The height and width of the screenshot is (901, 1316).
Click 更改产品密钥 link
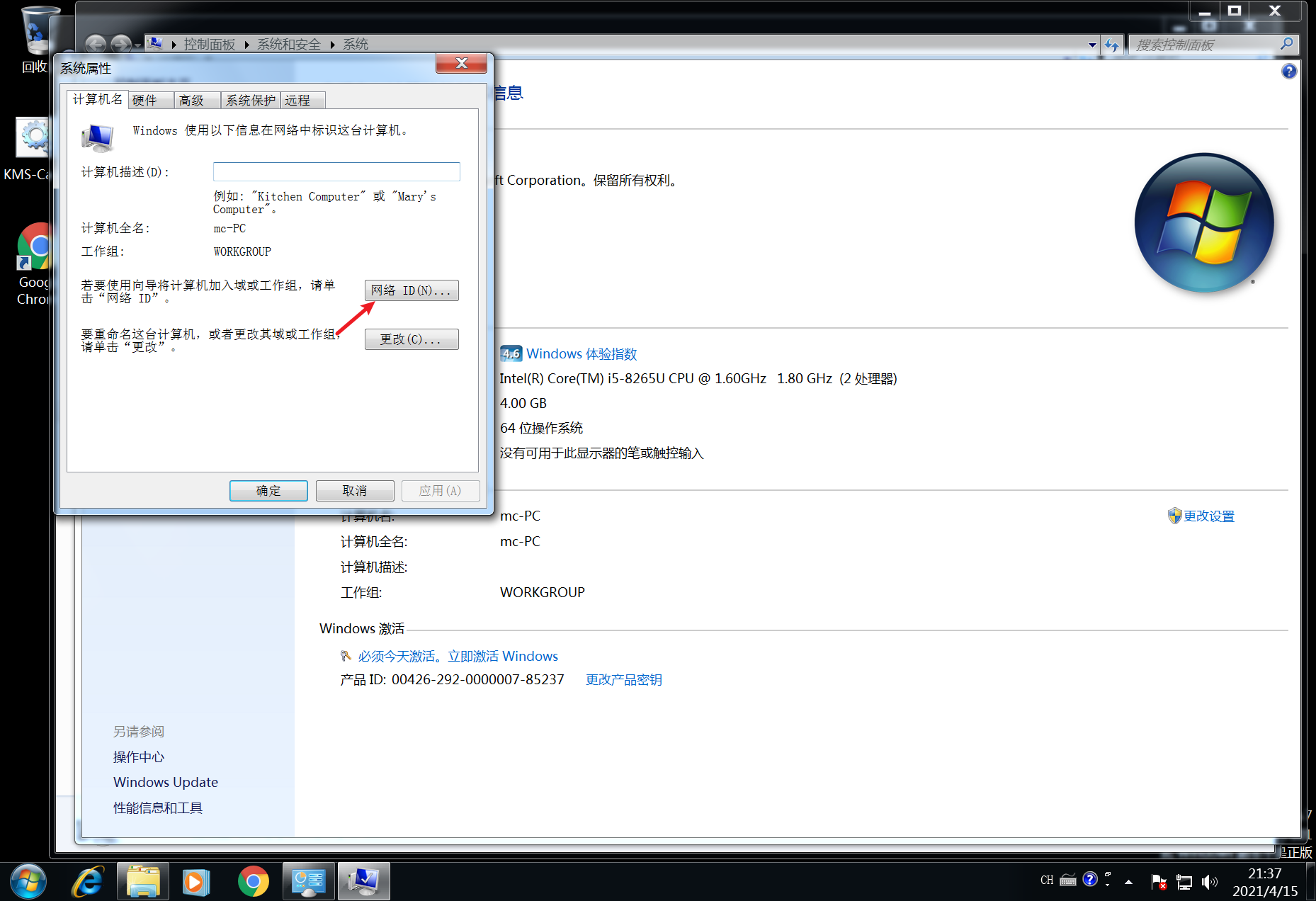tap(624, 679)
